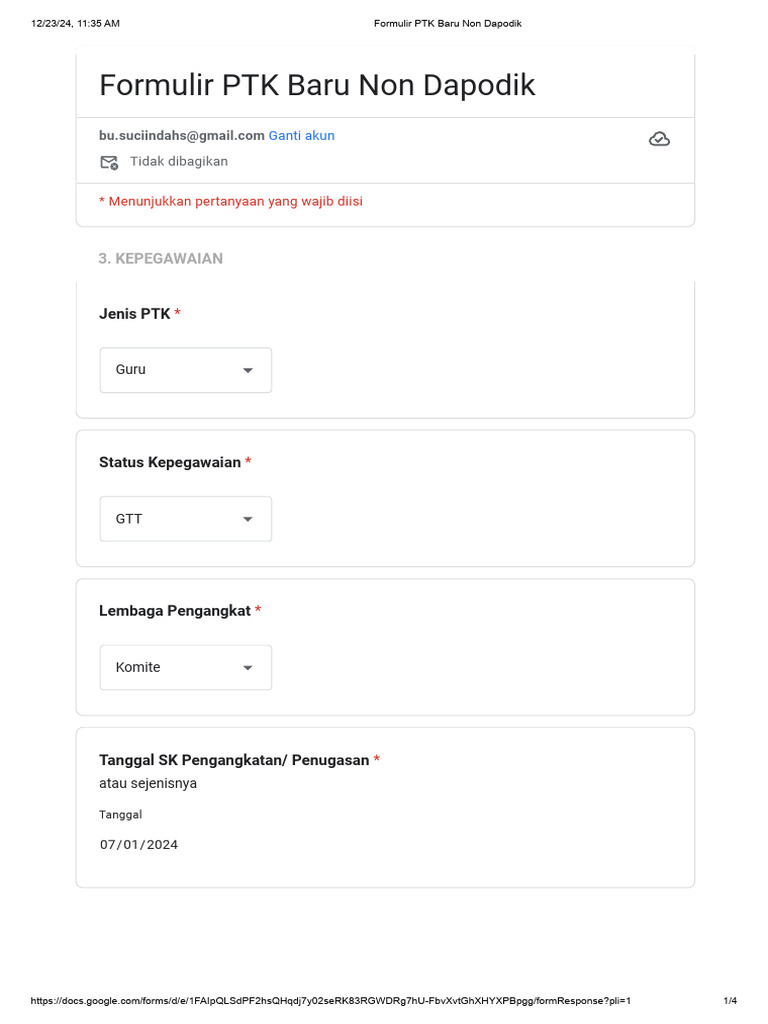Click the 3. KEPEGAWAIAN section header

160,258
